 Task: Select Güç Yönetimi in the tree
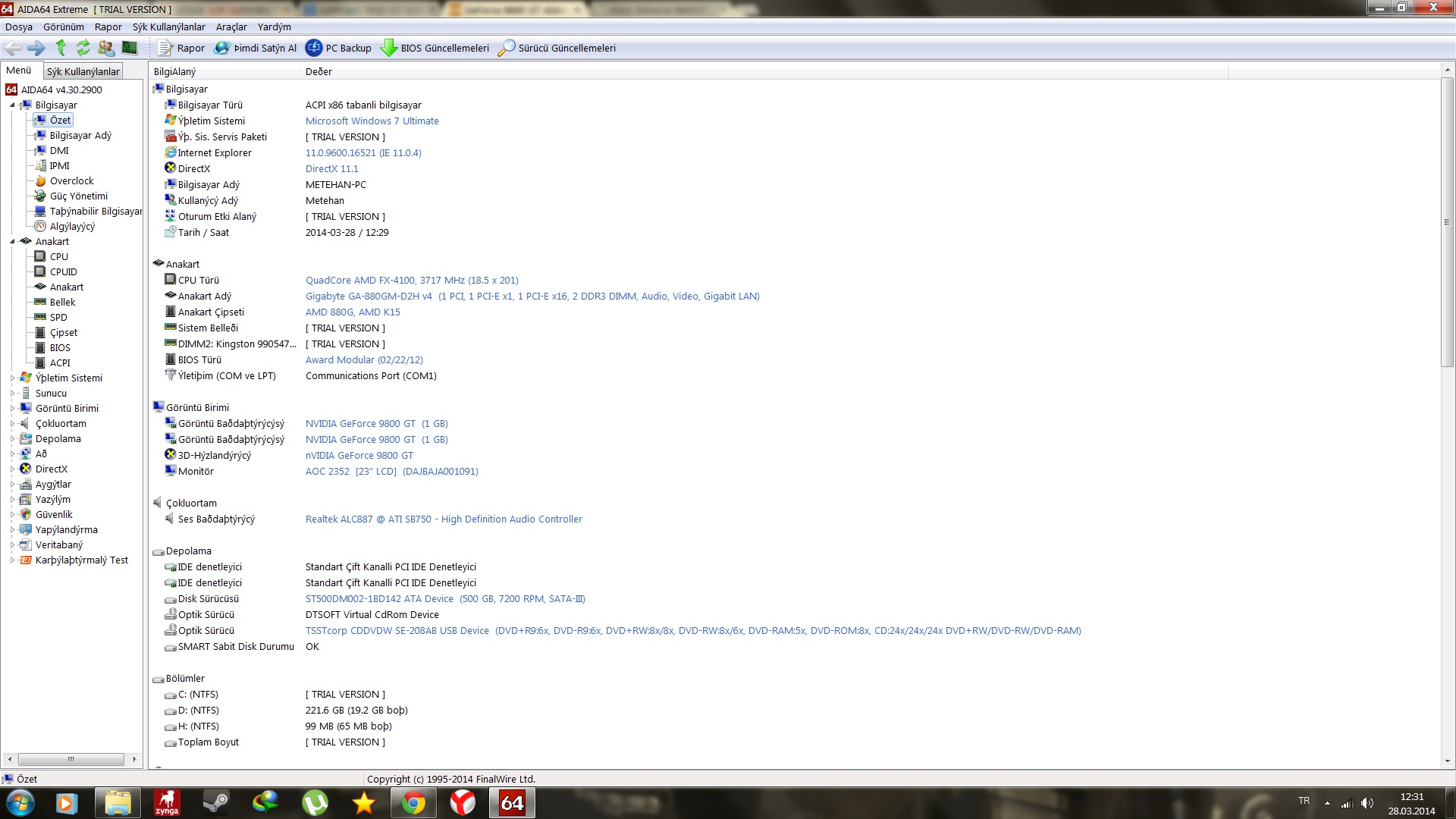(x=79, y=196)
